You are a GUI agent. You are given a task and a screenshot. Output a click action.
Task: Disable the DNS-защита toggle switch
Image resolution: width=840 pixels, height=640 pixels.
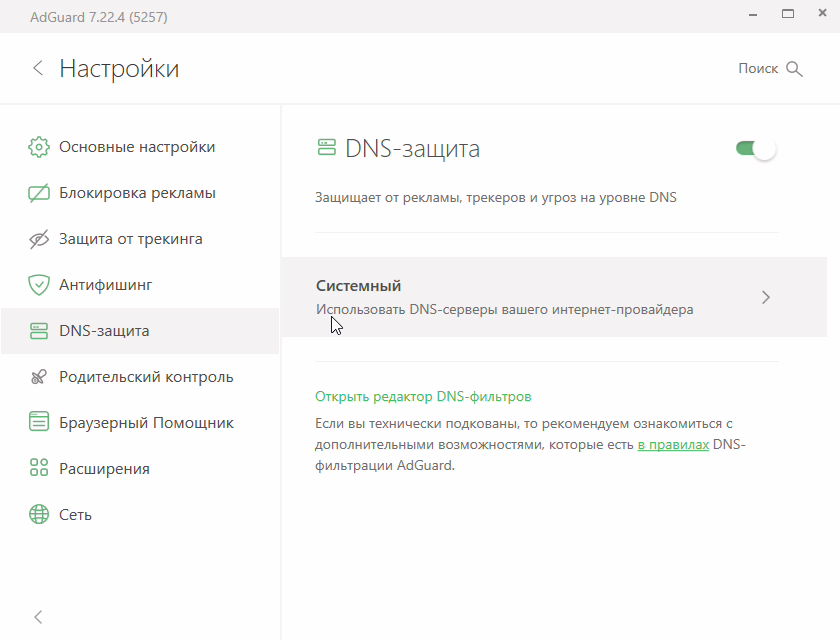point(756,149)
